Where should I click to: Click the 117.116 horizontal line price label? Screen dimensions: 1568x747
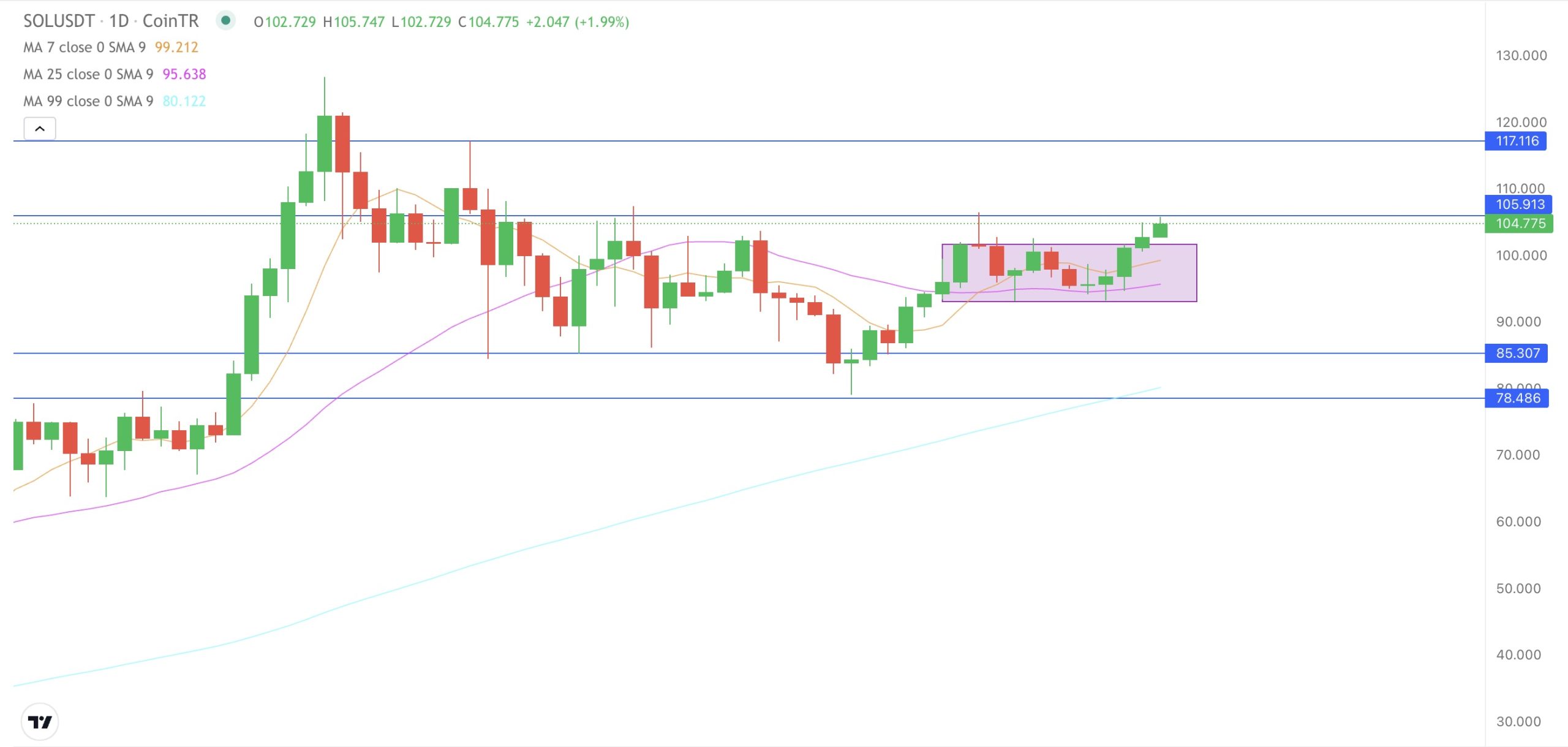pyautogui.click(x=1516, y=141)
